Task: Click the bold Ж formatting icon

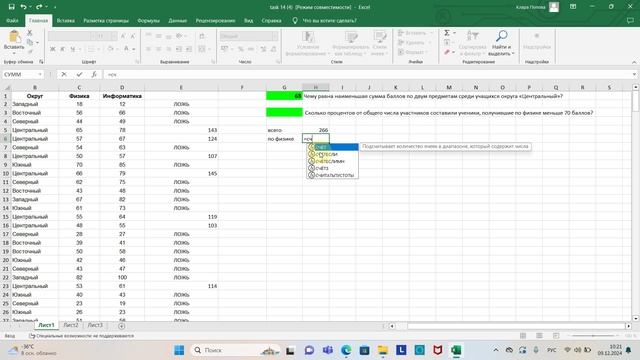Action: point(53,49)
